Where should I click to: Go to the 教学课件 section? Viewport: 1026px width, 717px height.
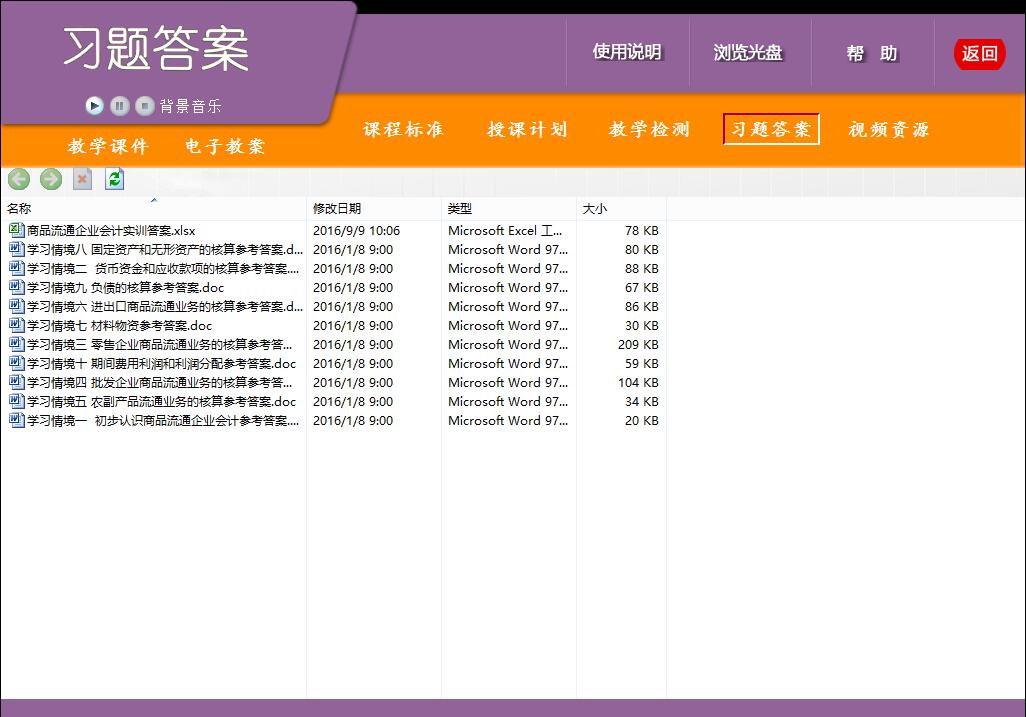pos(108,147)
